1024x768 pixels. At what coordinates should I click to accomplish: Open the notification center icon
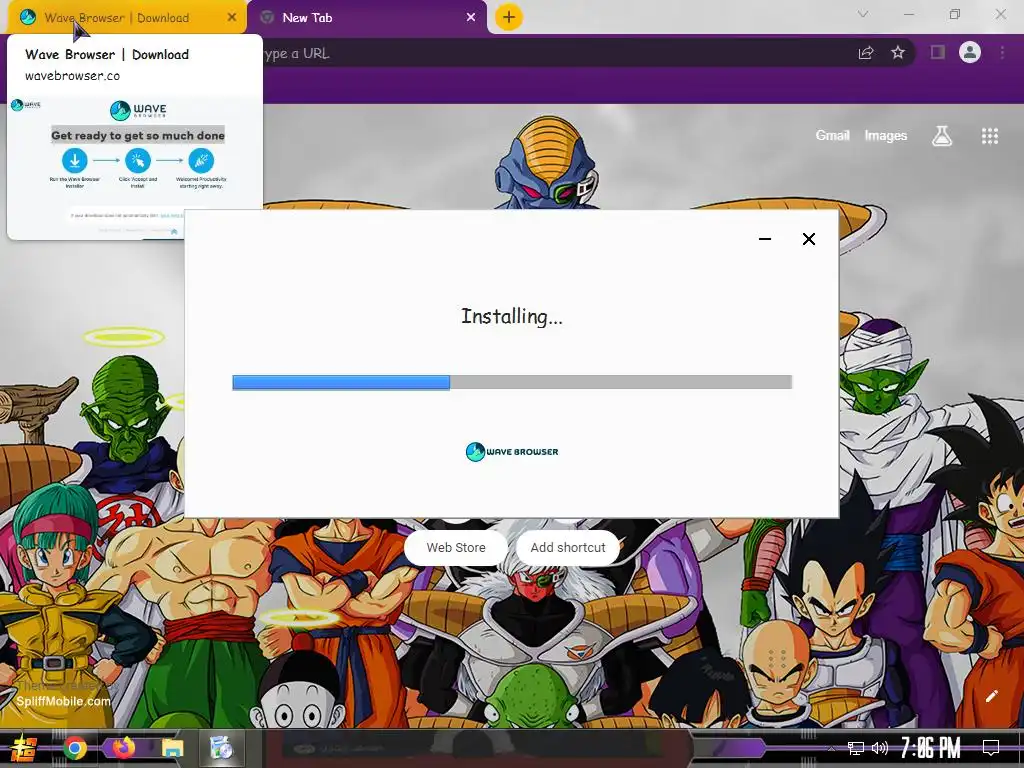coord(991,748)
